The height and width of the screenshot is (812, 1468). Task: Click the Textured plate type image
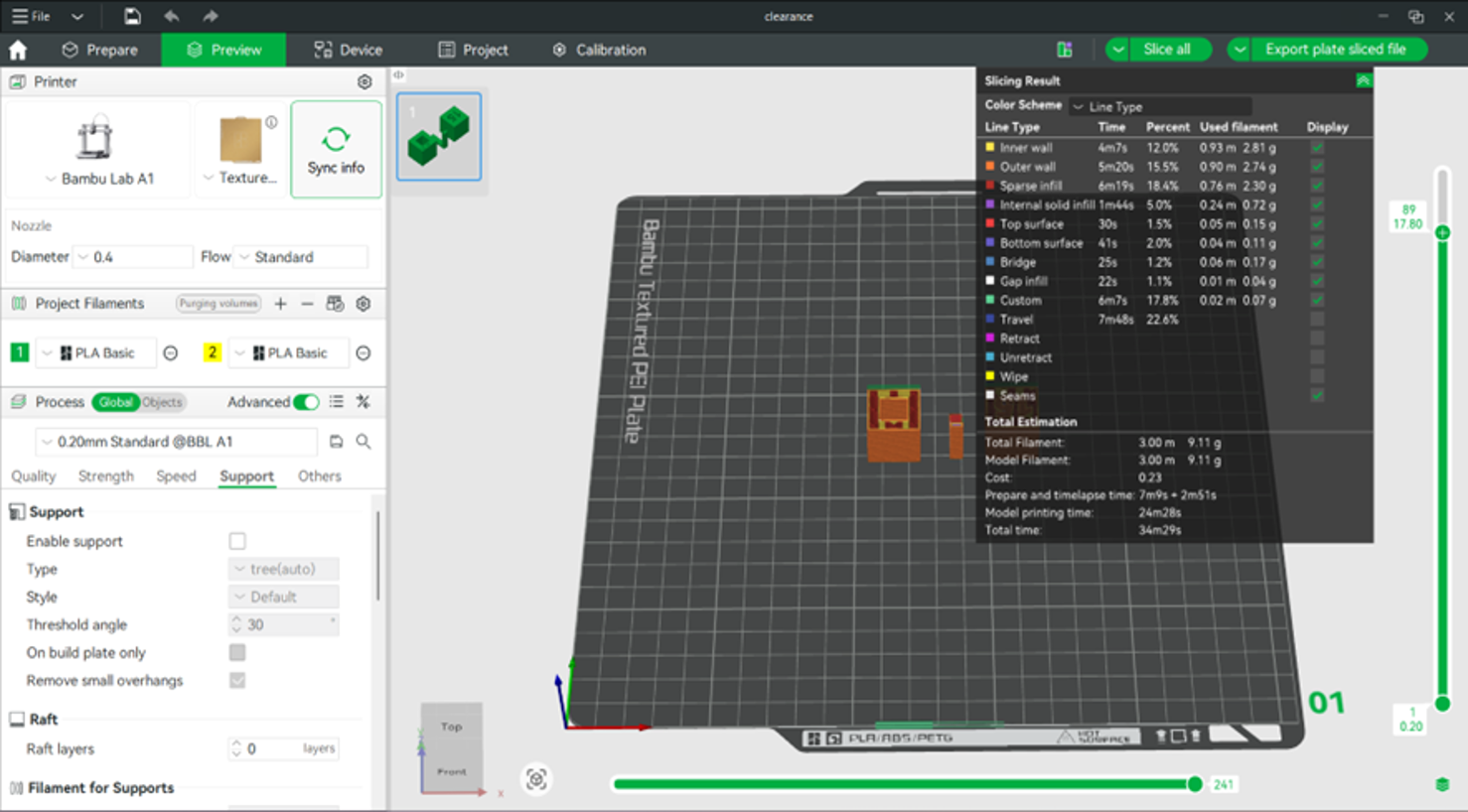(x=240, y=139)
